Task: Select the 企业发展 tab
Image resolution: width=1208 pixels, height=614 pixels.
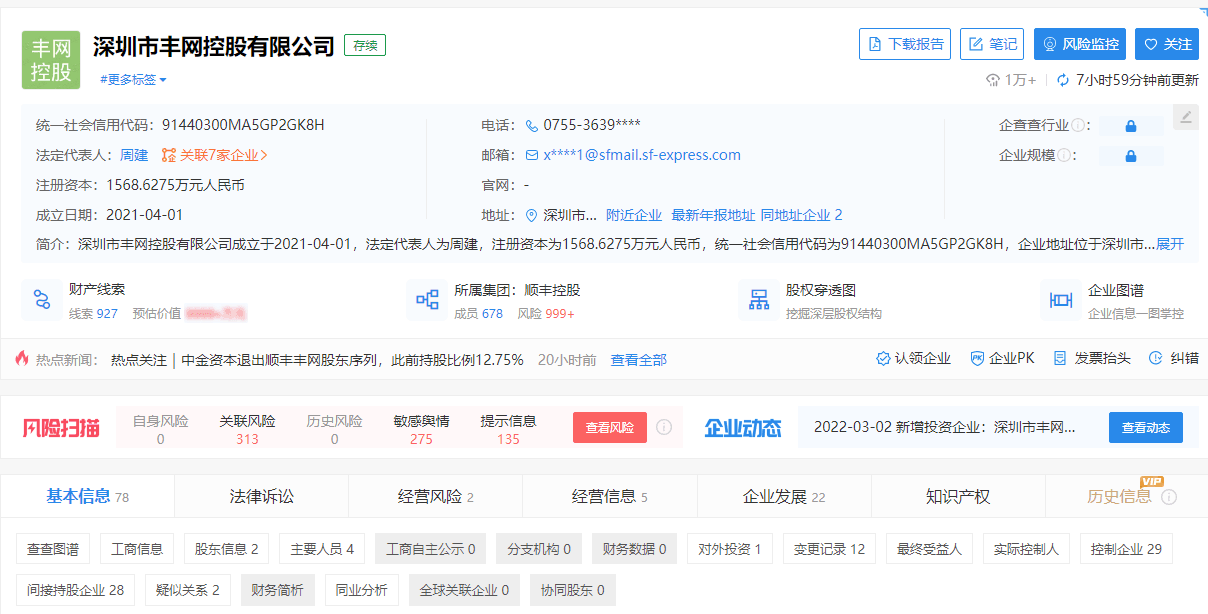Action: pos(784,497)
